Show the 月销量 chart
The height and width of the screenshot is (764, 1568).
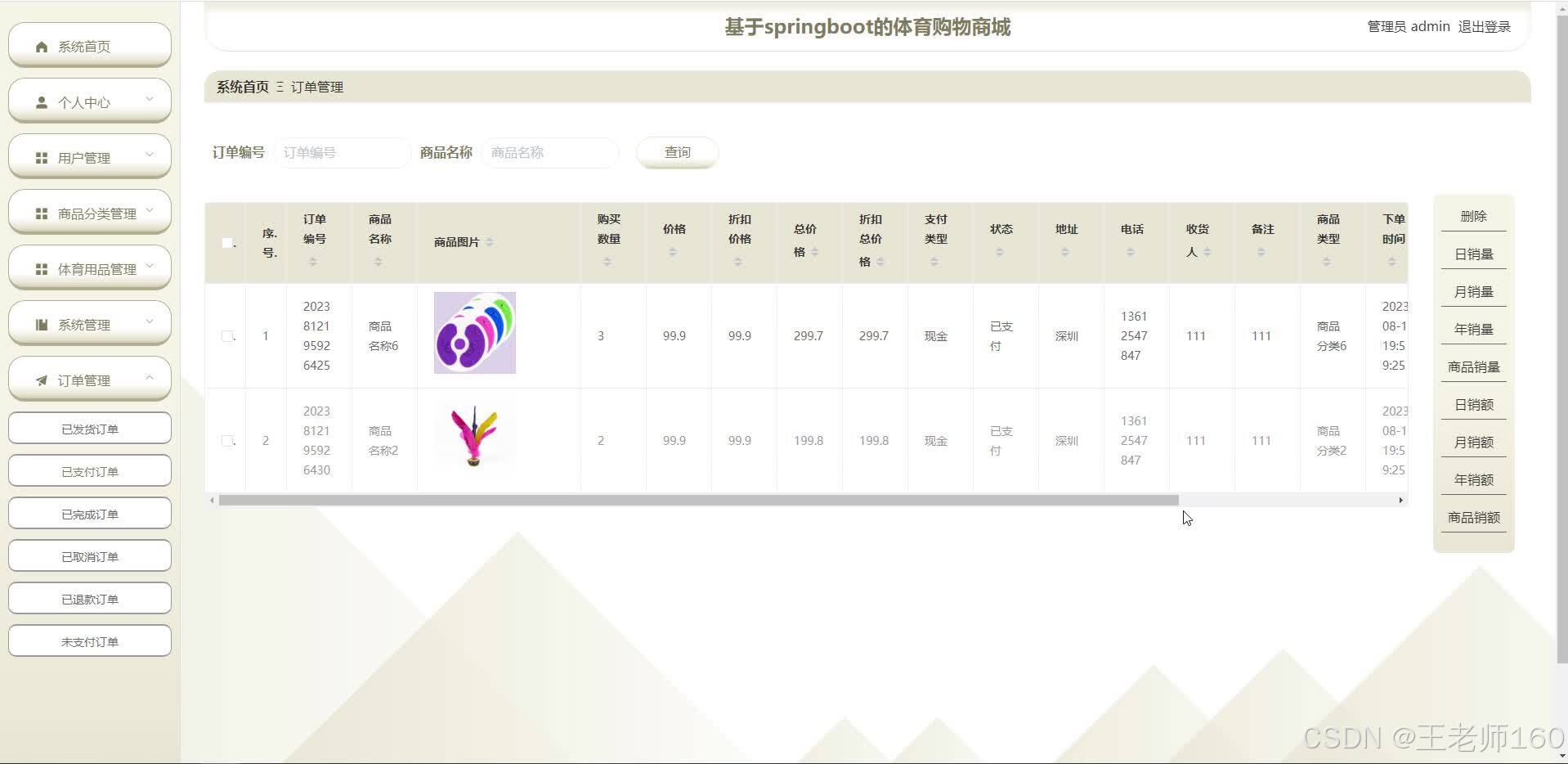[1473, 291]
